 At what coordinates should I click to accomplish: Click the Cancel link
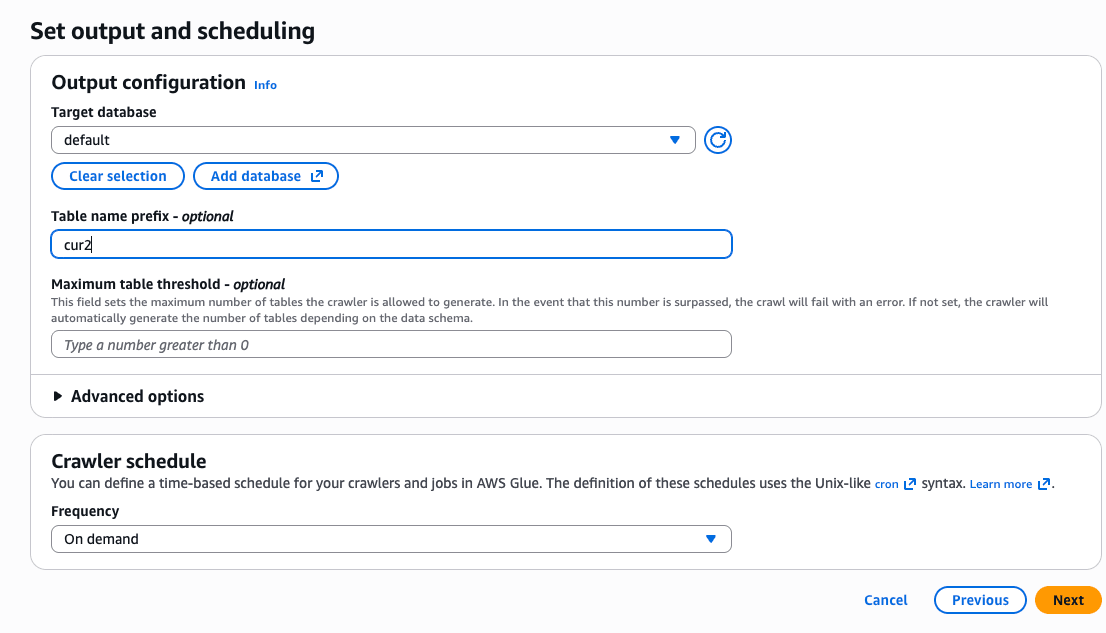885,600
